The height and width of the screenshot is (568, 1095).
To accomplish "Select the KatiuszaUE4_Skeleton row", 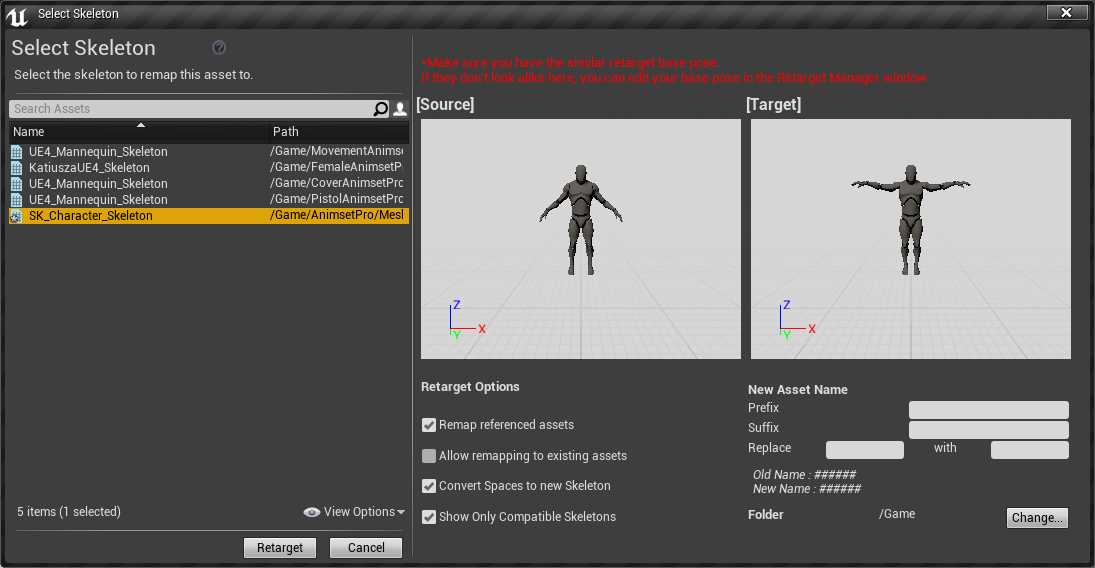I will pyautogui.click(x=209, y=168).
